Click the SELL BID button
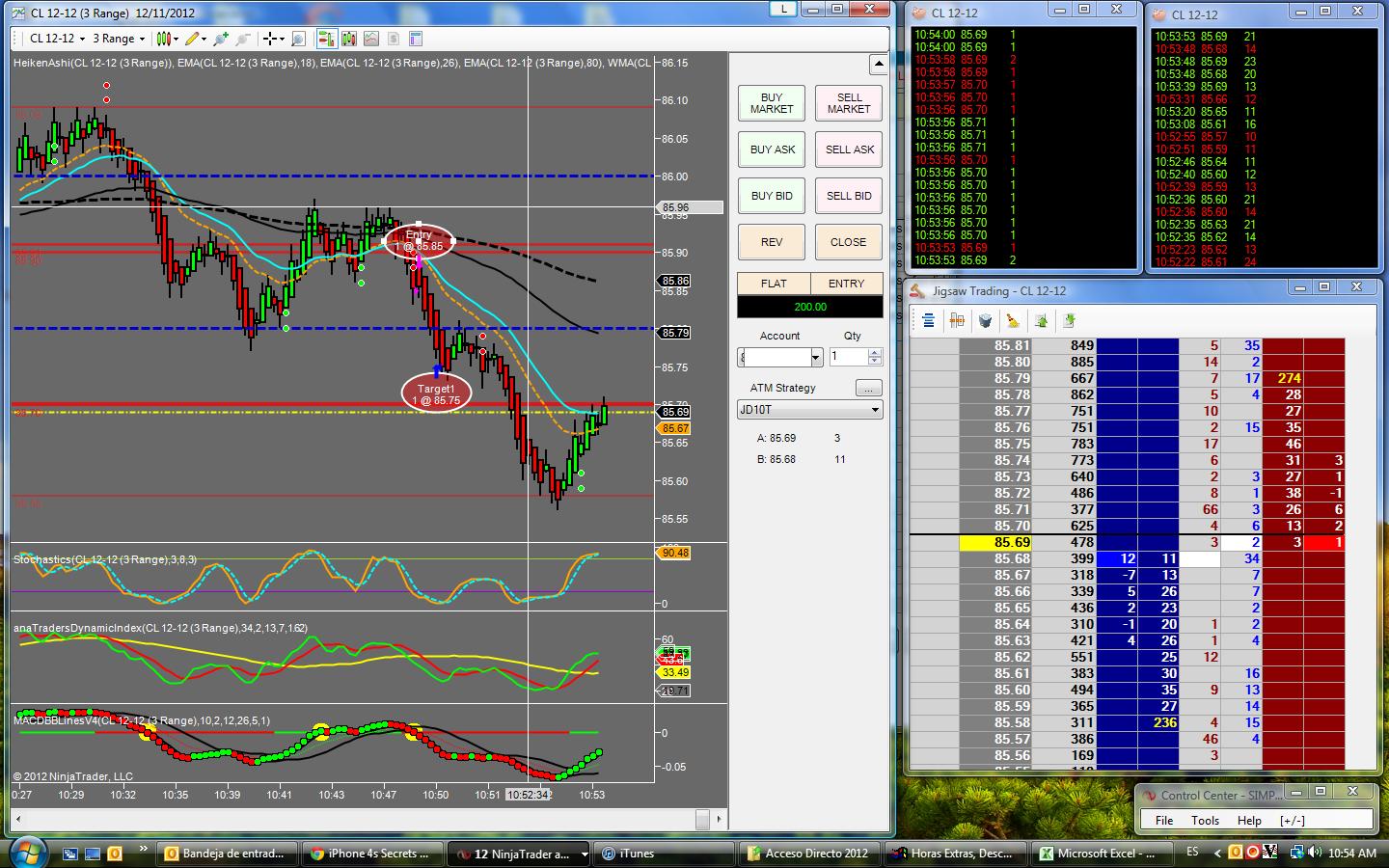This screenshot has width=1389, height=868. 849,196
